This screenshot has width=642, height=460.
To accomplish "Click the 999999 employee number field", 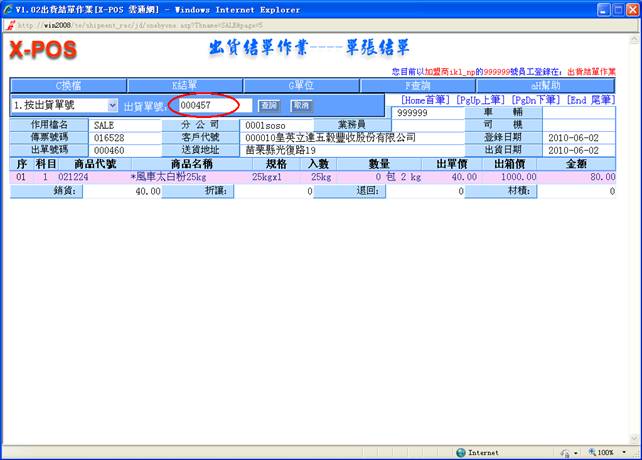I will click(x=428, y=113).
